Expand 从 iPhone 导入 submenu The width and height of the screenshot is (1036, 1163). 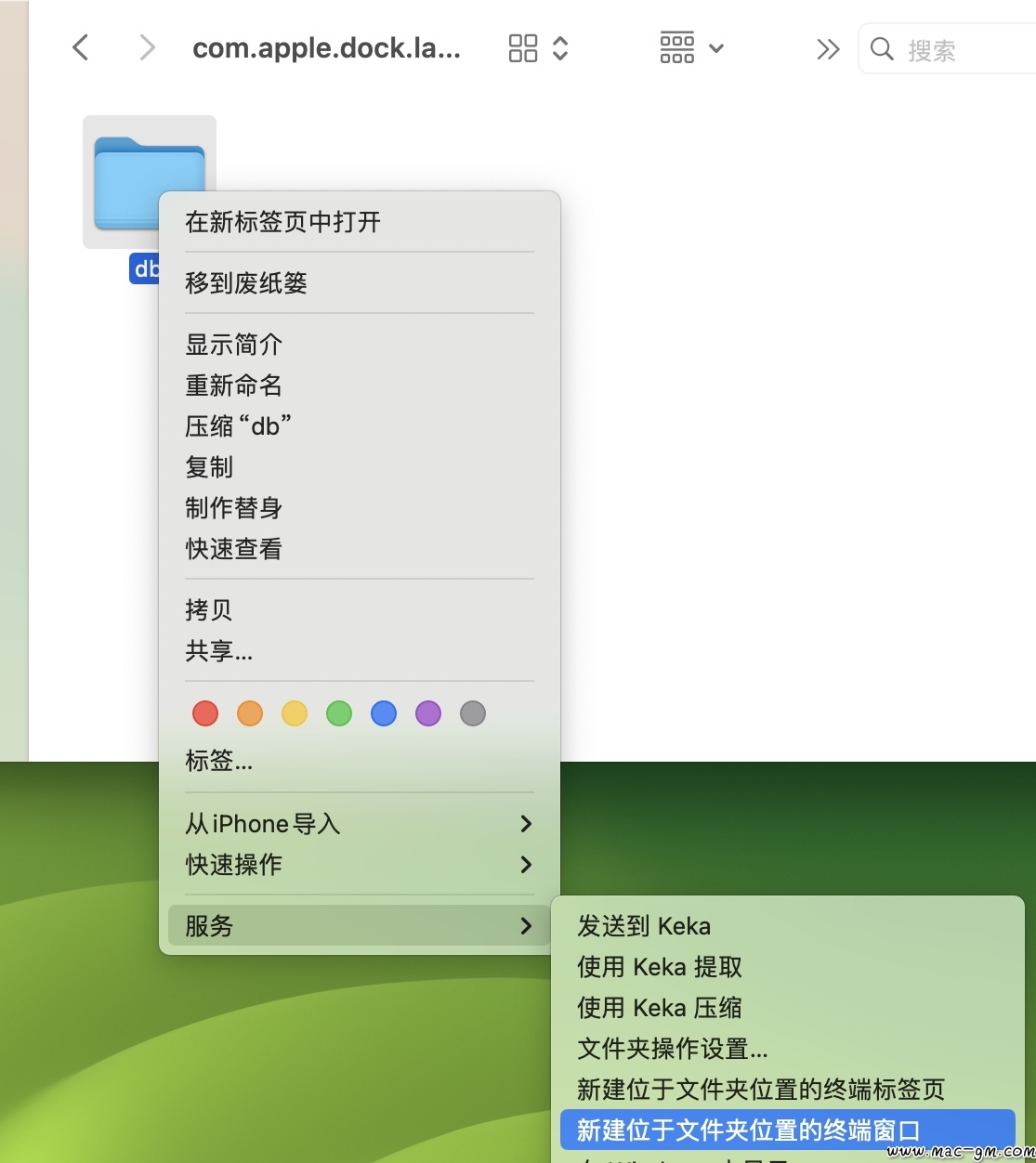click(360, 824)
